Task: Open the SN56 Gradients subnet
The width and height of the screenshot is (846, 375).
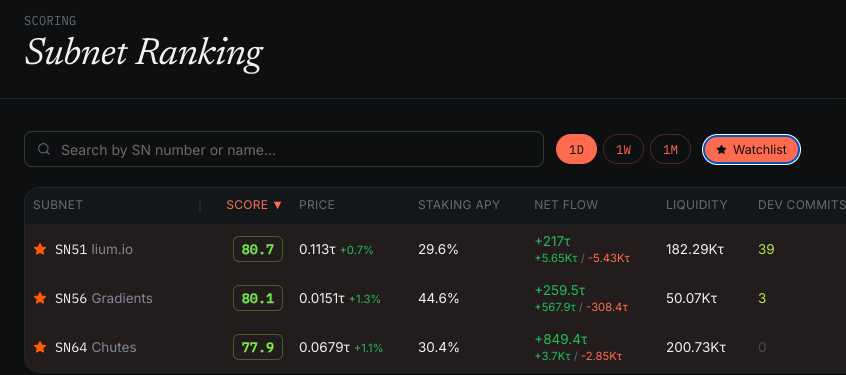Action: click(x=104, y=298)
